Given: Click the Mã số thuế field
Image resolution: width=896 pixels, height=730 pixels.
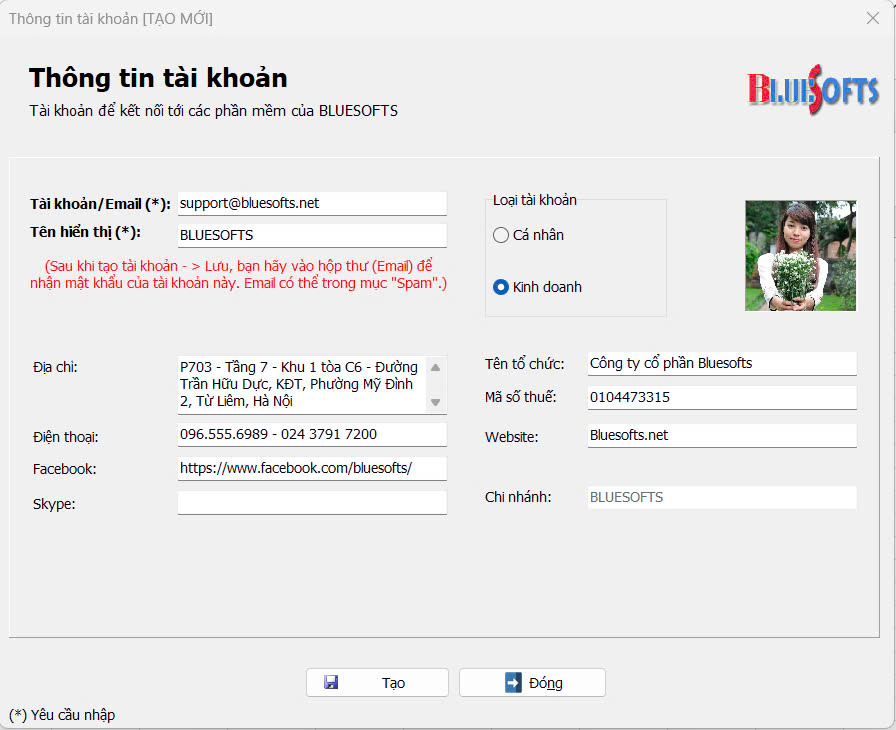Looking at the screenshot, I should [722, 398].
